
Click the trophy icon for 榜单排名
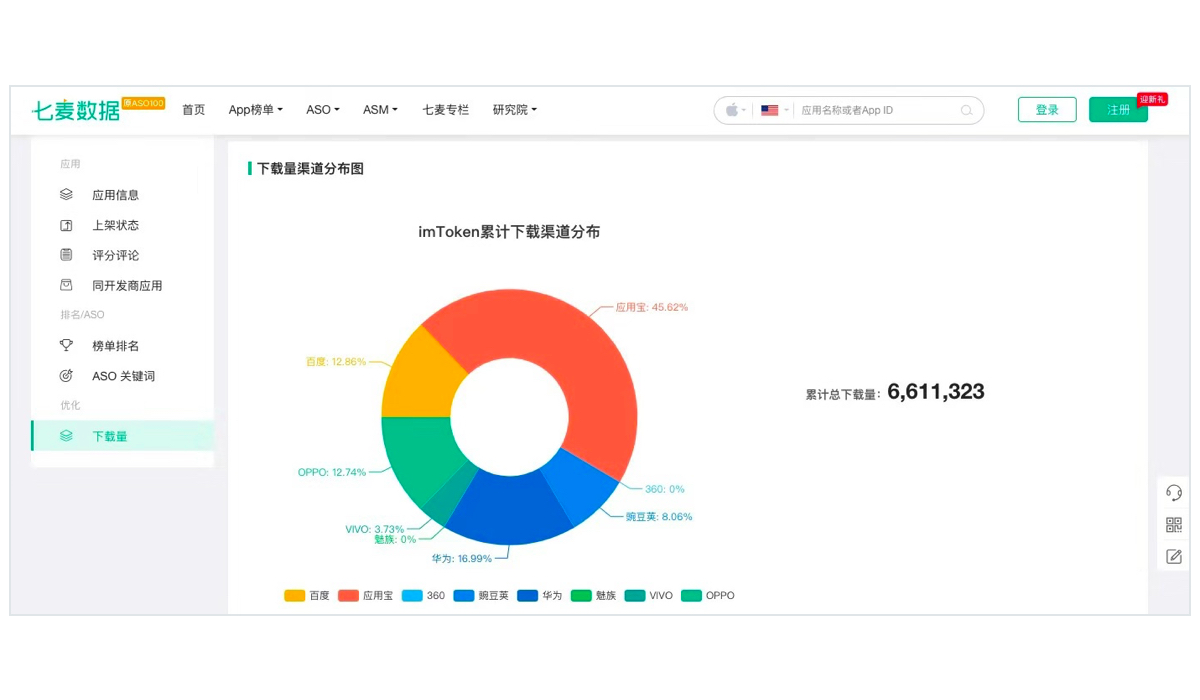coord(66,345)
